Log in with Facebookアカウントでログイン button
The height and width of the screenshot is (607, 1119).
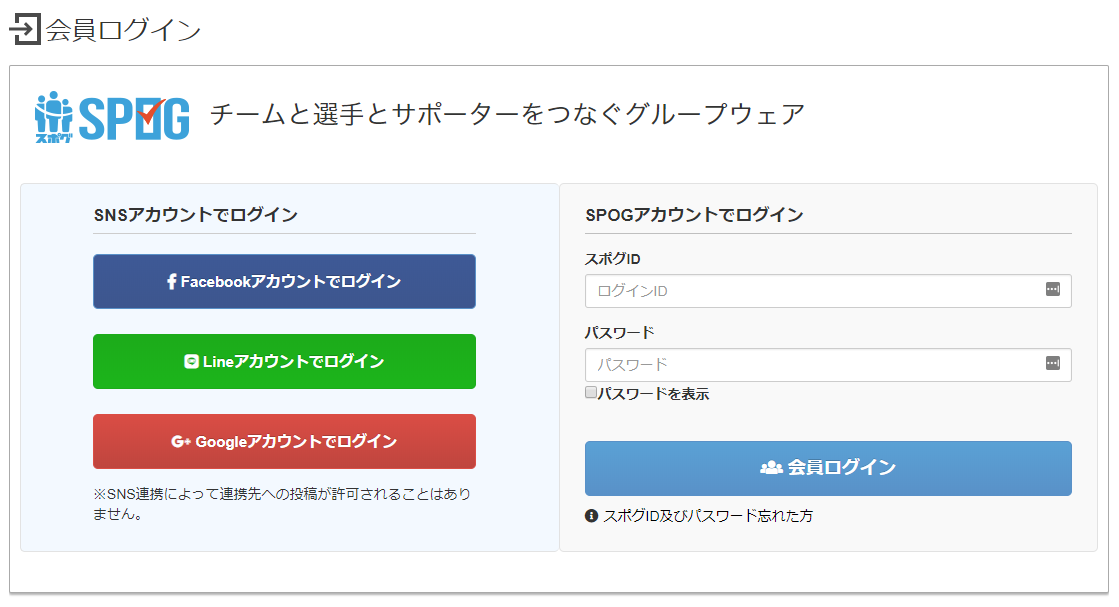pos(284,282)
